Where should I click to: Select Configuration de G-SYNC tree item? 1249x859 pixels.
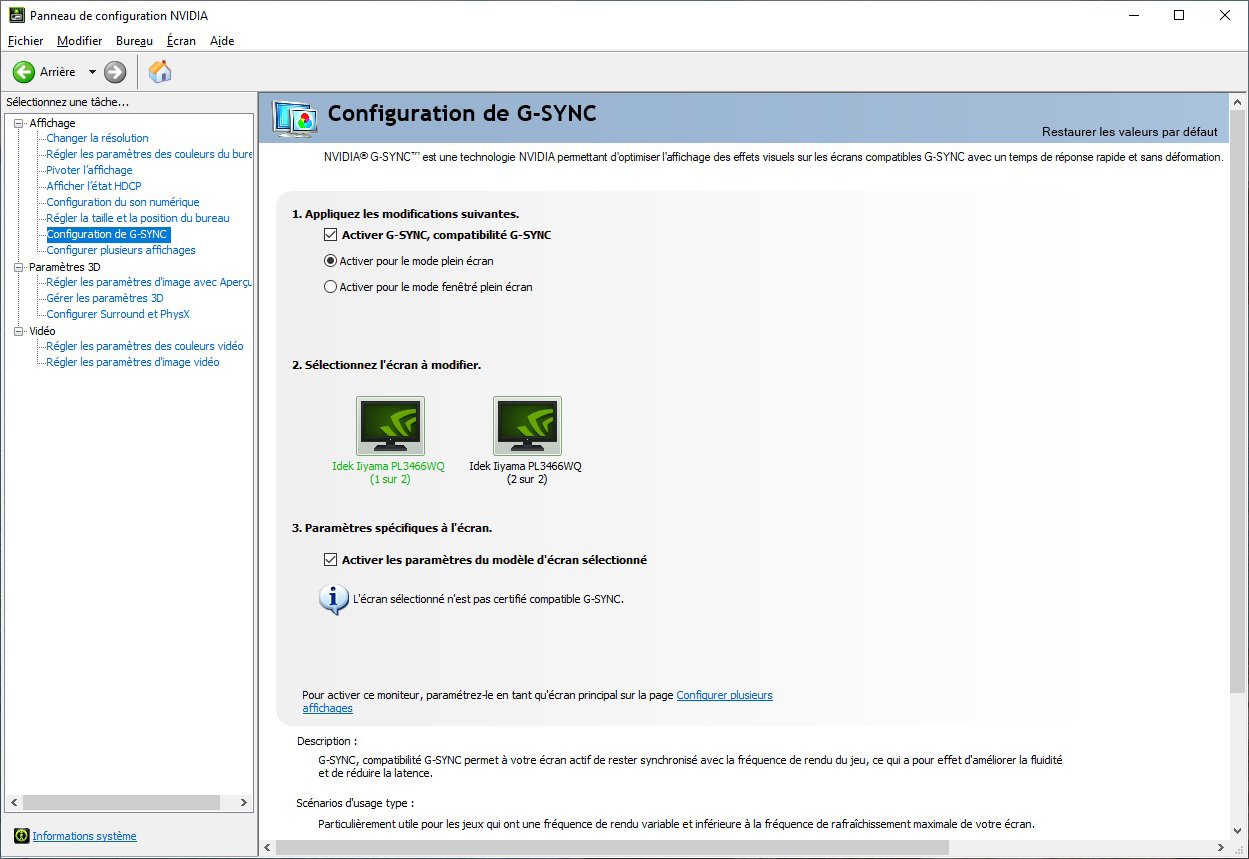pos(108,234)
